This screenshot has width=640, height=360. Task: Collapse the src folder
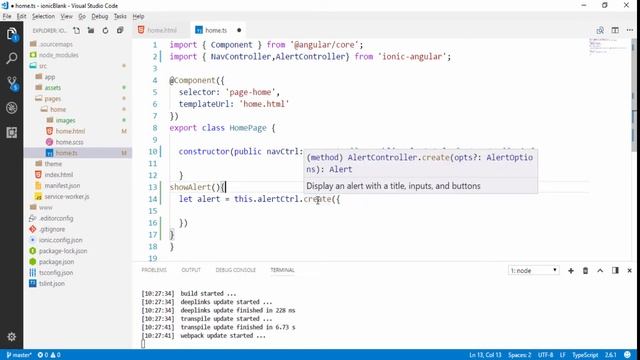78,66
